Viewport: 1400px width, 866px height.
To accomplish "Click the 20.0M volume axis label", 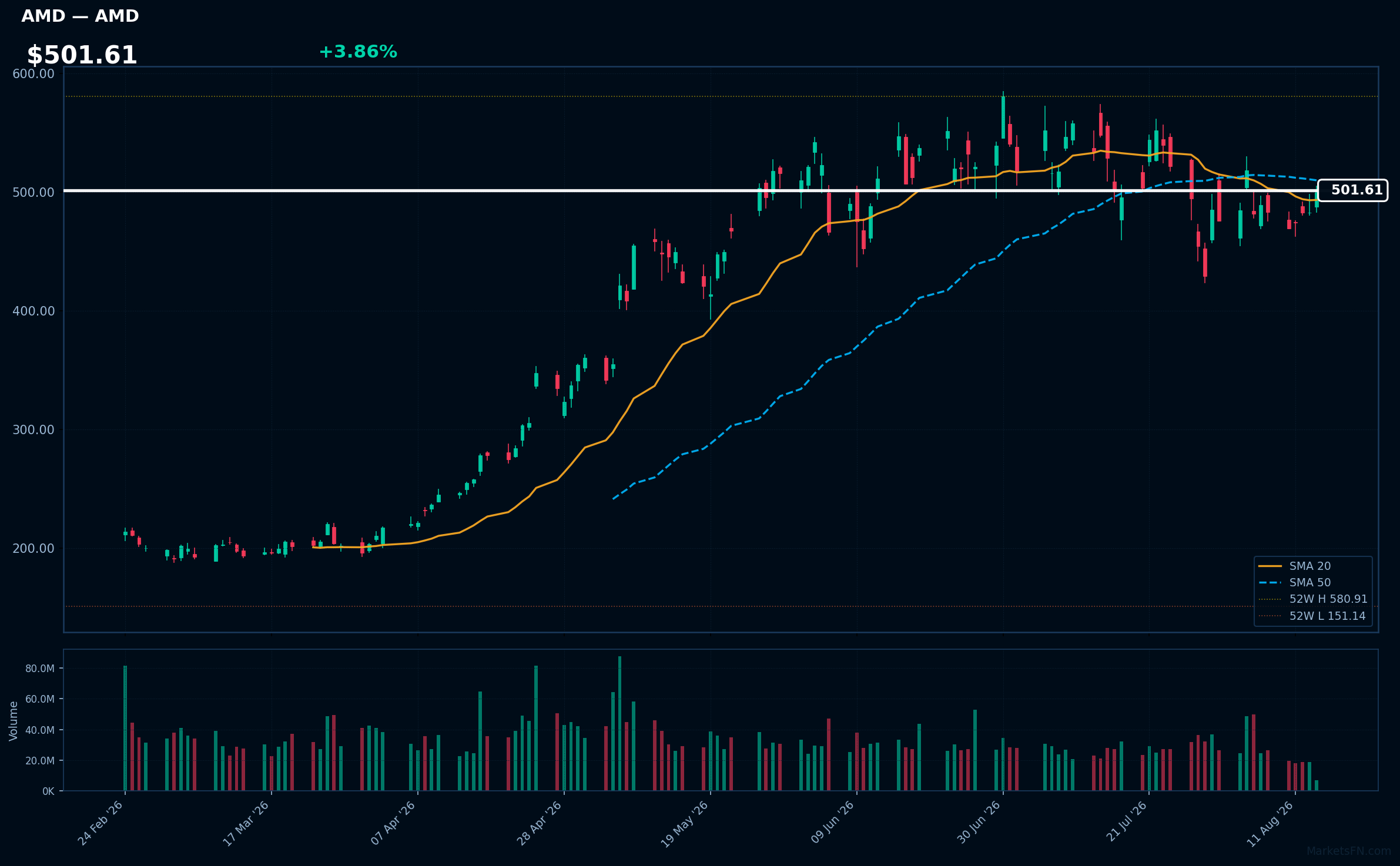I will 40,761.
